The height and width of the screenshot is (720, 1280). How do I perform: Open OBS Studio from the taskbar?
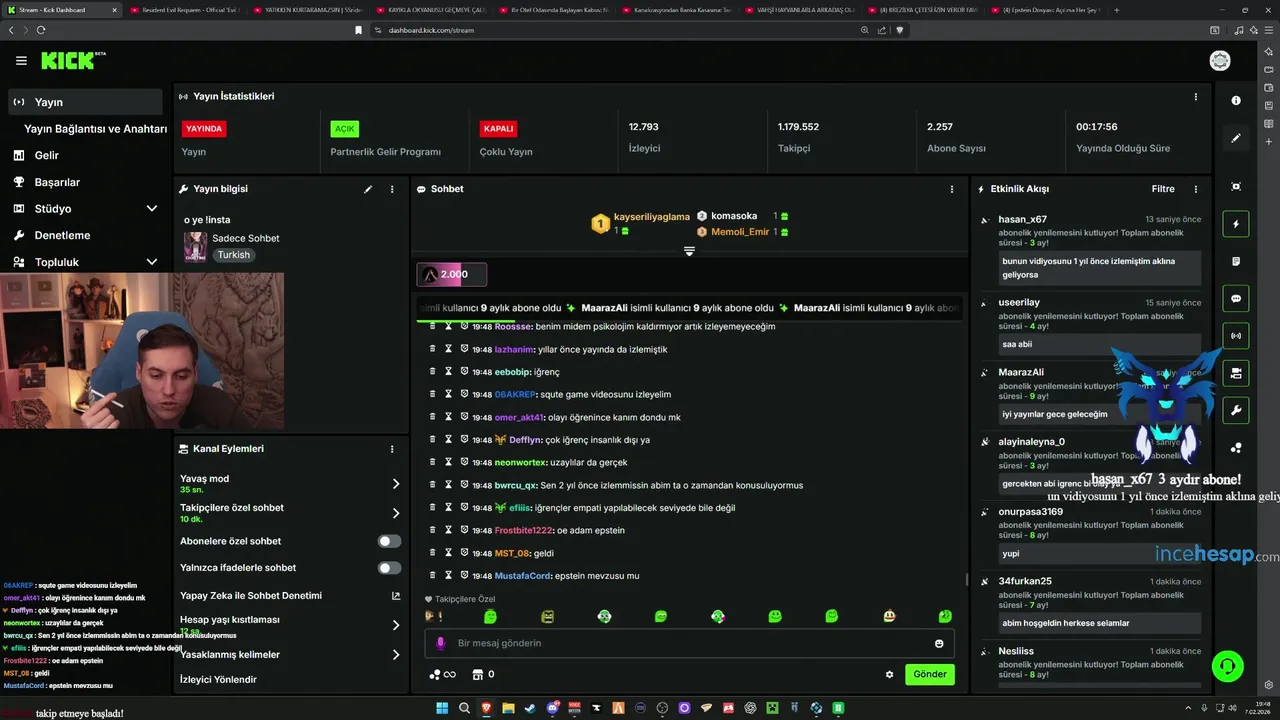[662, 708]
